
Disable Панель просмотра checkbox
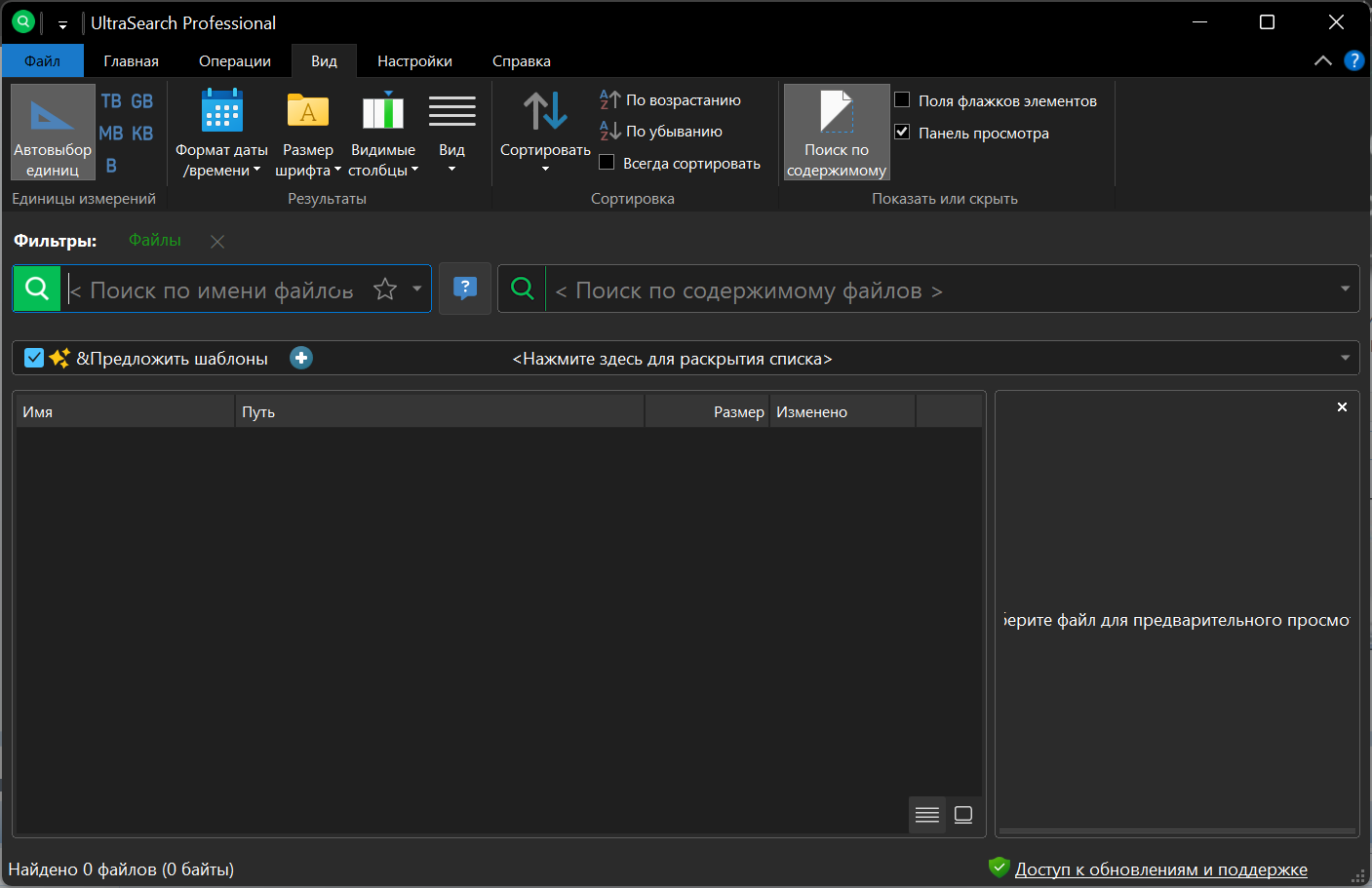point(902,132)
